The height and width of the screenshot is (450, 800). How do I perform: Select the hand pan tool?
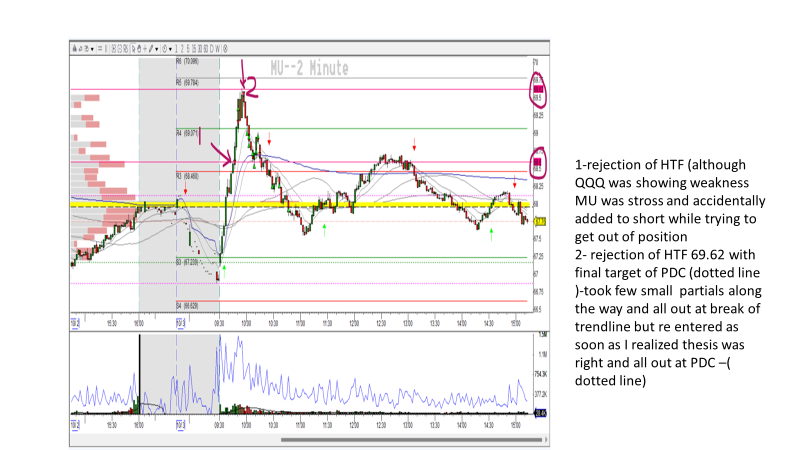click(x=139, y=49)
